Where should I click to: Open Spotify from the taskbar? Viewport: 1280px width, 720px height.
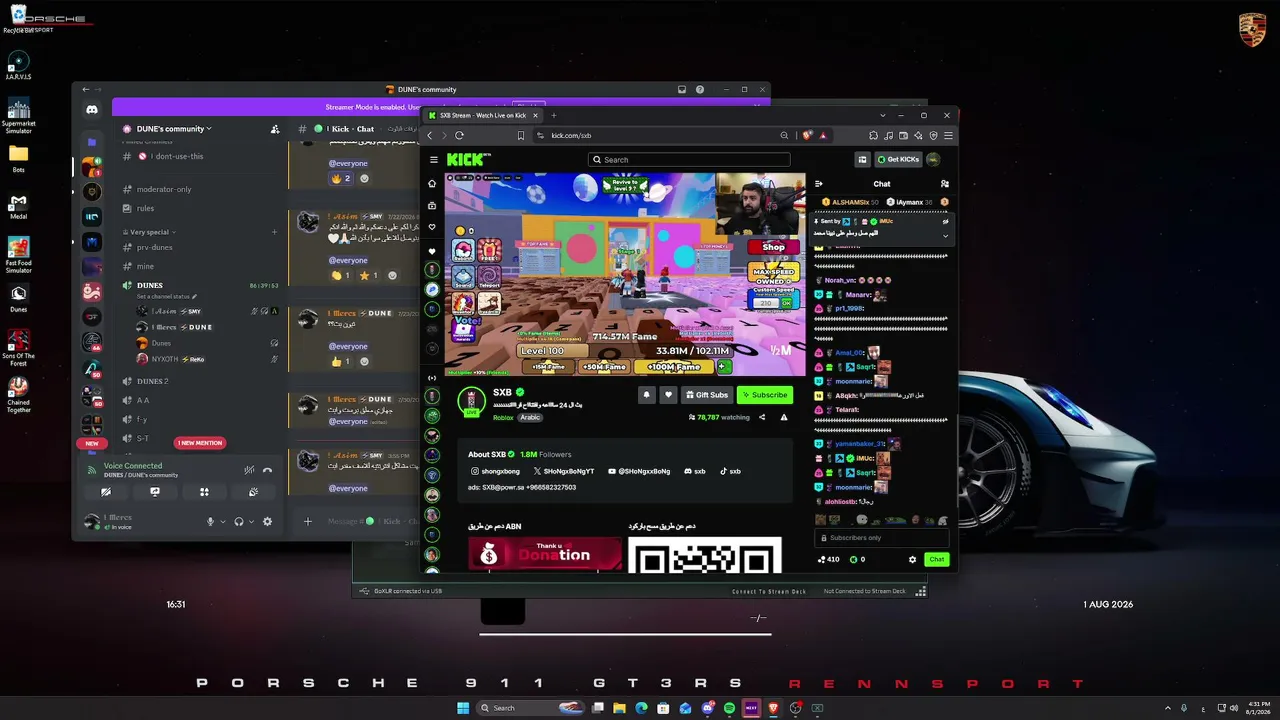tap(729, 708)
